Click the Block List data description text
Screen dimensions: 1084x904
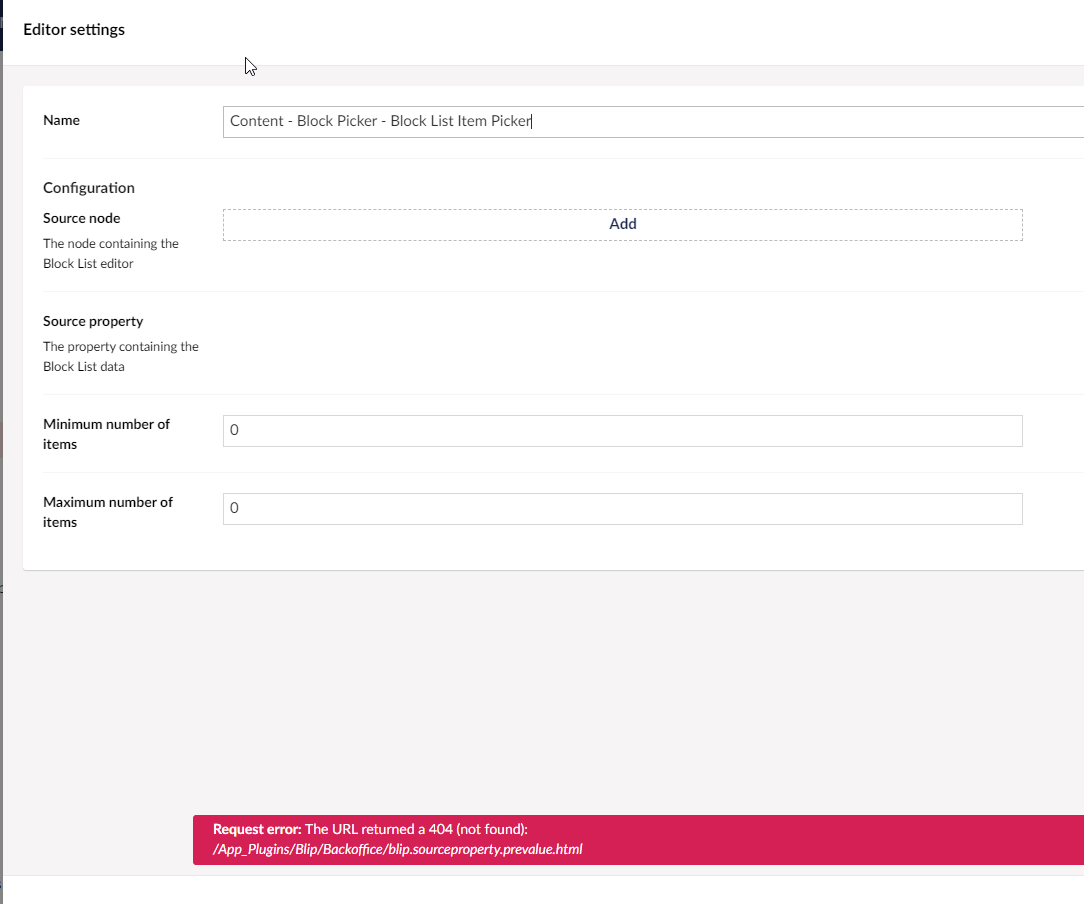120,356
